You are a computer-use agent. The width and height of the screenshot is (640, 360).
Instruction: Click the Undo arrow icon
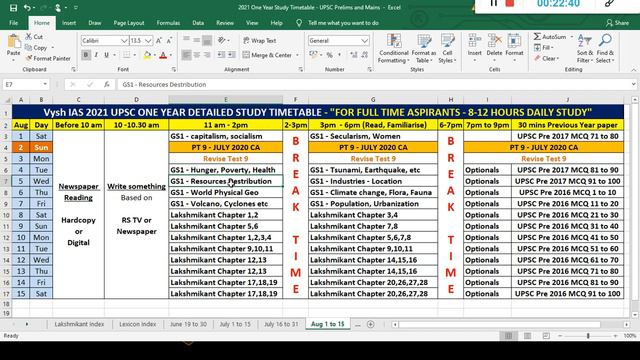pos(27,8)
